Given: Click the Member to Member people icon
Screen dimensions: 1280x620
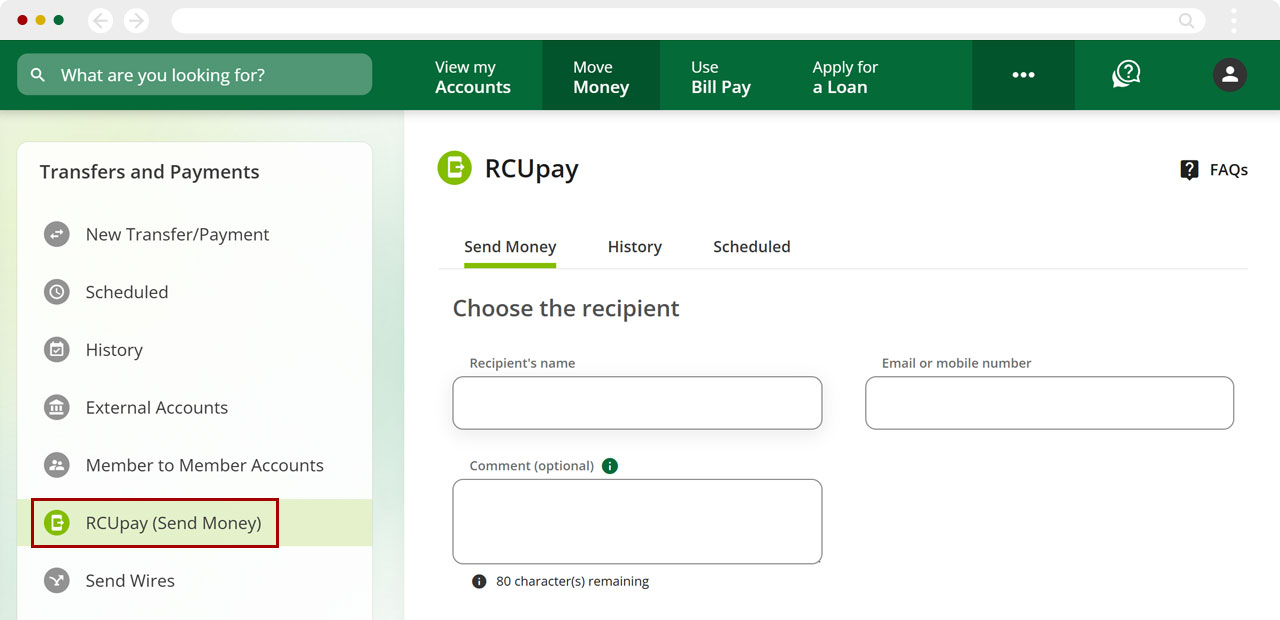Looking at the screenshot, I should click(57, 465).
